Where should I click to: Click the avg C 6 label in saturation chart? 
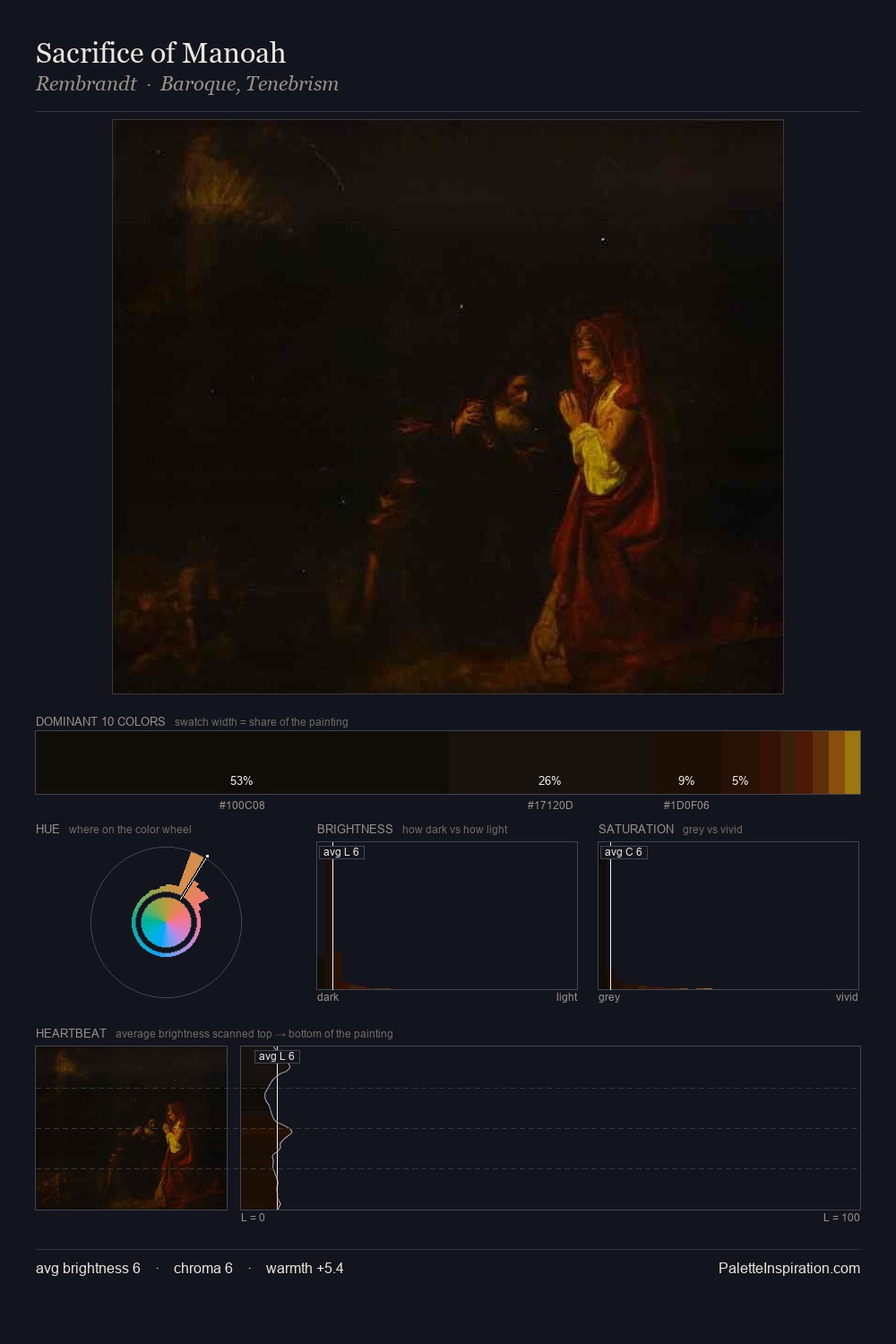624,852
